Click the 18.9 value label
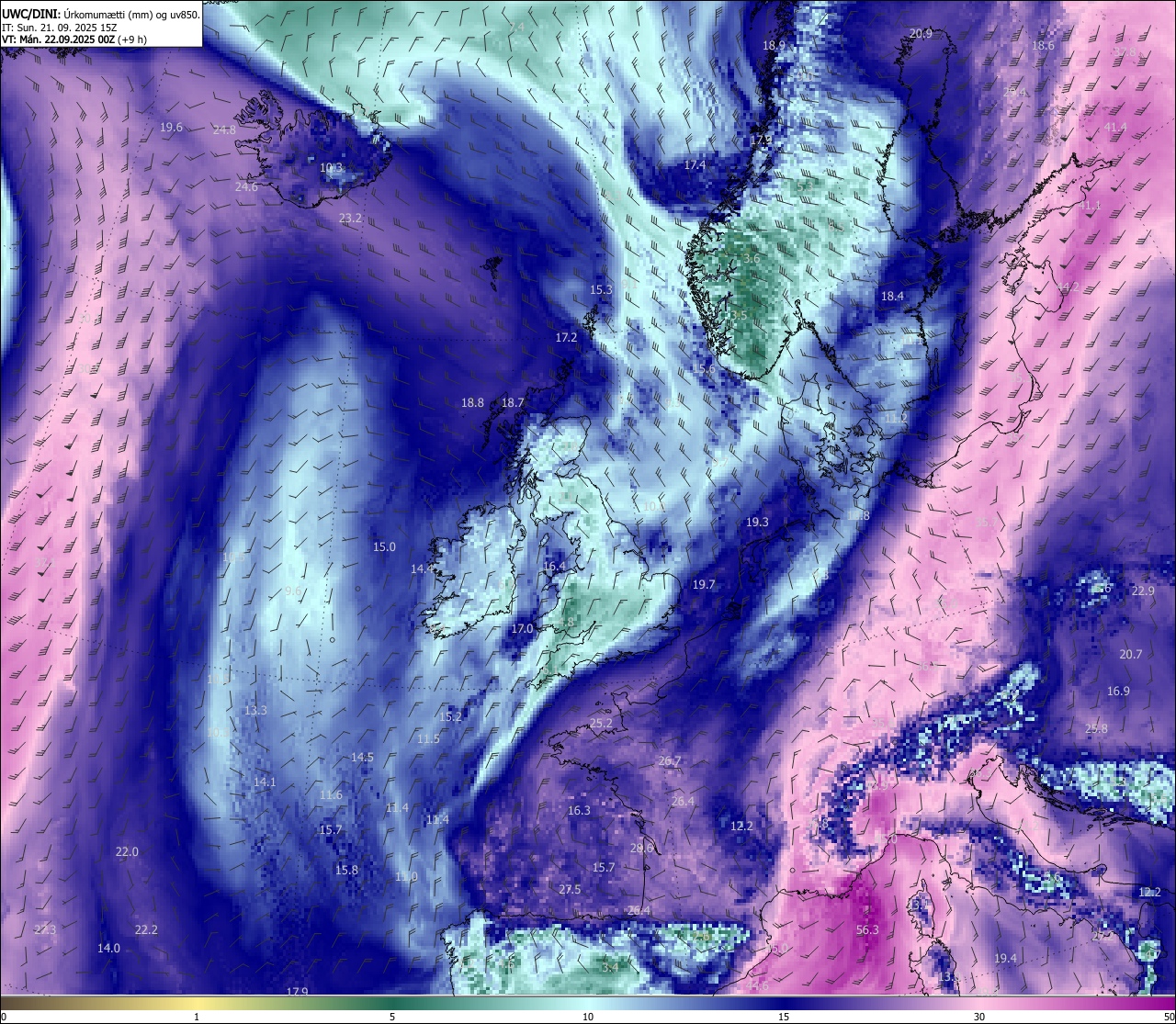This screenshot has height=1024, width=1176. tap(775, 45)
